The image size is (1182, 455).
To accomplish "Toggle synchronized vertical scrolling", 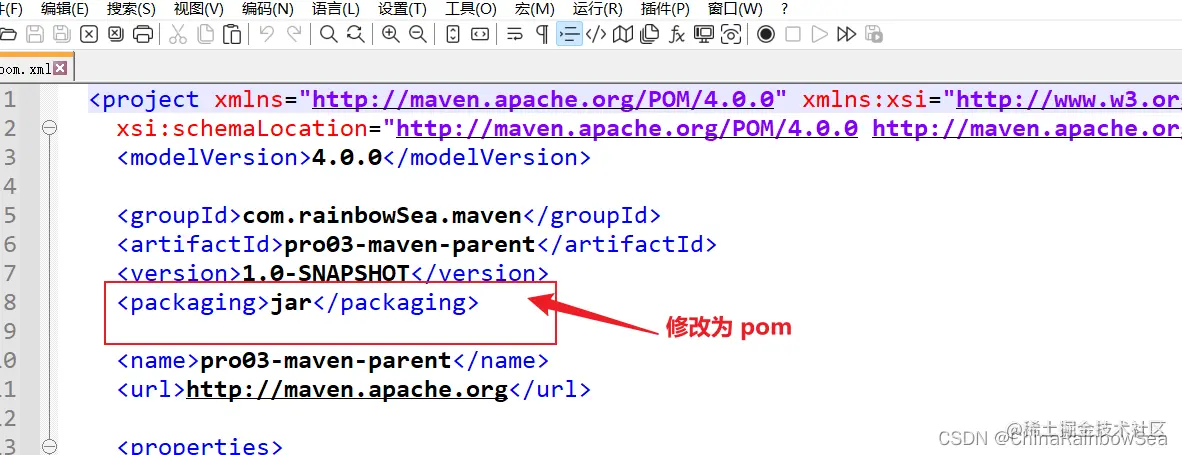I will [x=452, y=35].
